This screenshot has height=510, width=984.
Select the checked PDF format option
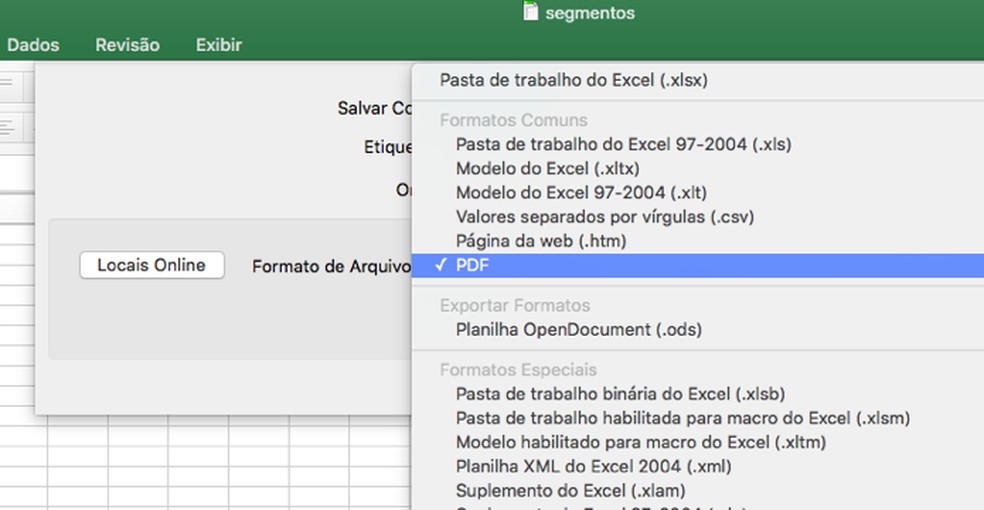(698, 265)
